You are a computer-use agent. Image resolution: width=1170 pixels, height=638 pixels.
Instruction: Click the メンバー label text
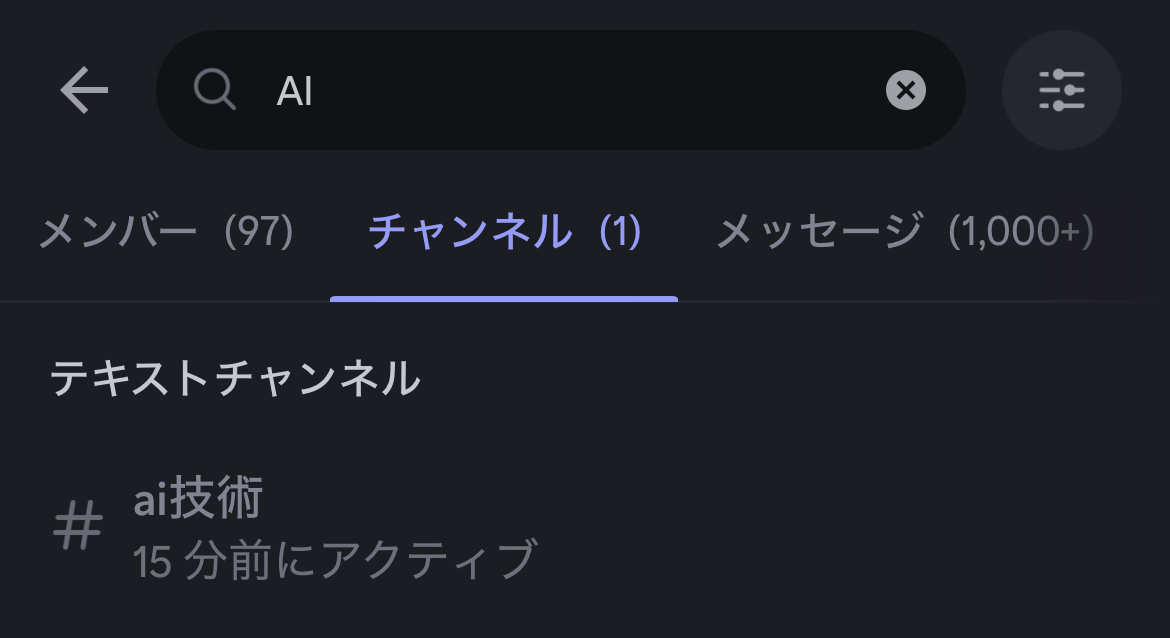click(x=118, y=233)
